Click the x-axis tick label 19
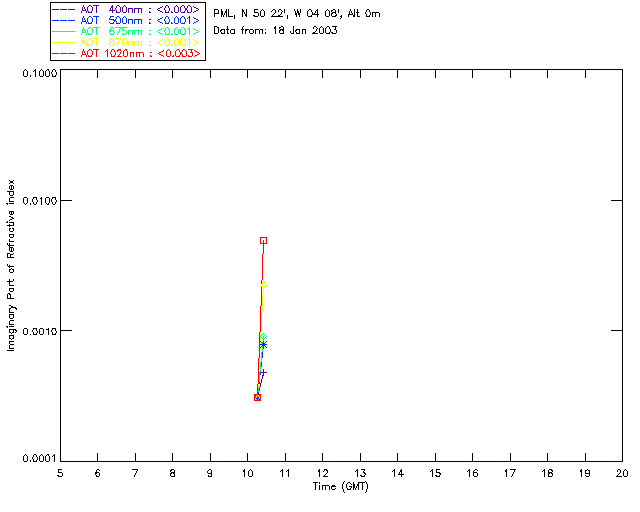 [585, 473]
